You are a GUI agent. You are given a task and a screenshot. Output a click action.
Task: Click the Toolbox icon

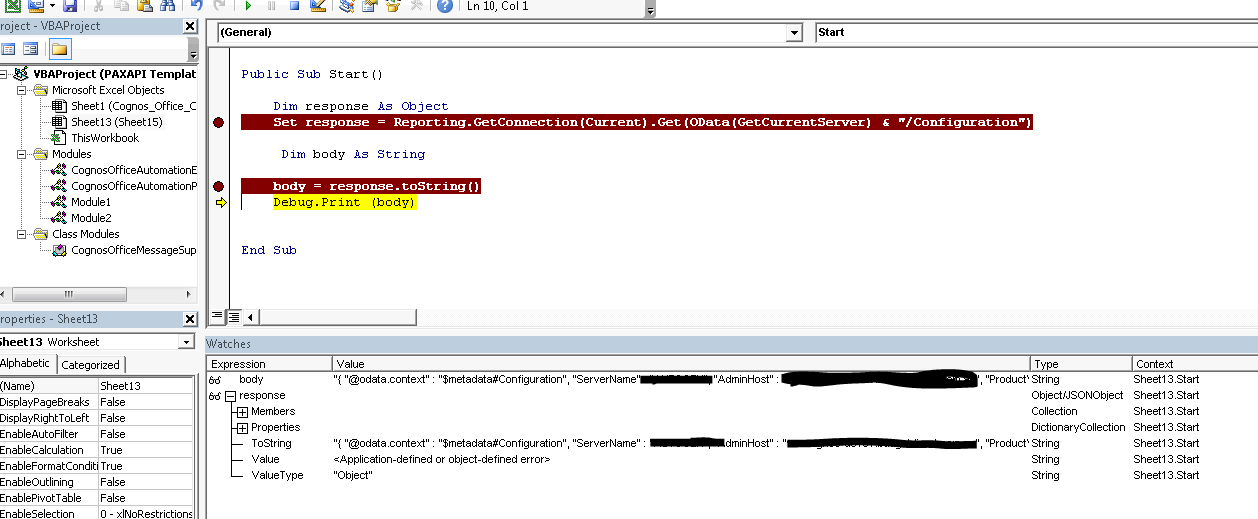(x=416, y=5)
